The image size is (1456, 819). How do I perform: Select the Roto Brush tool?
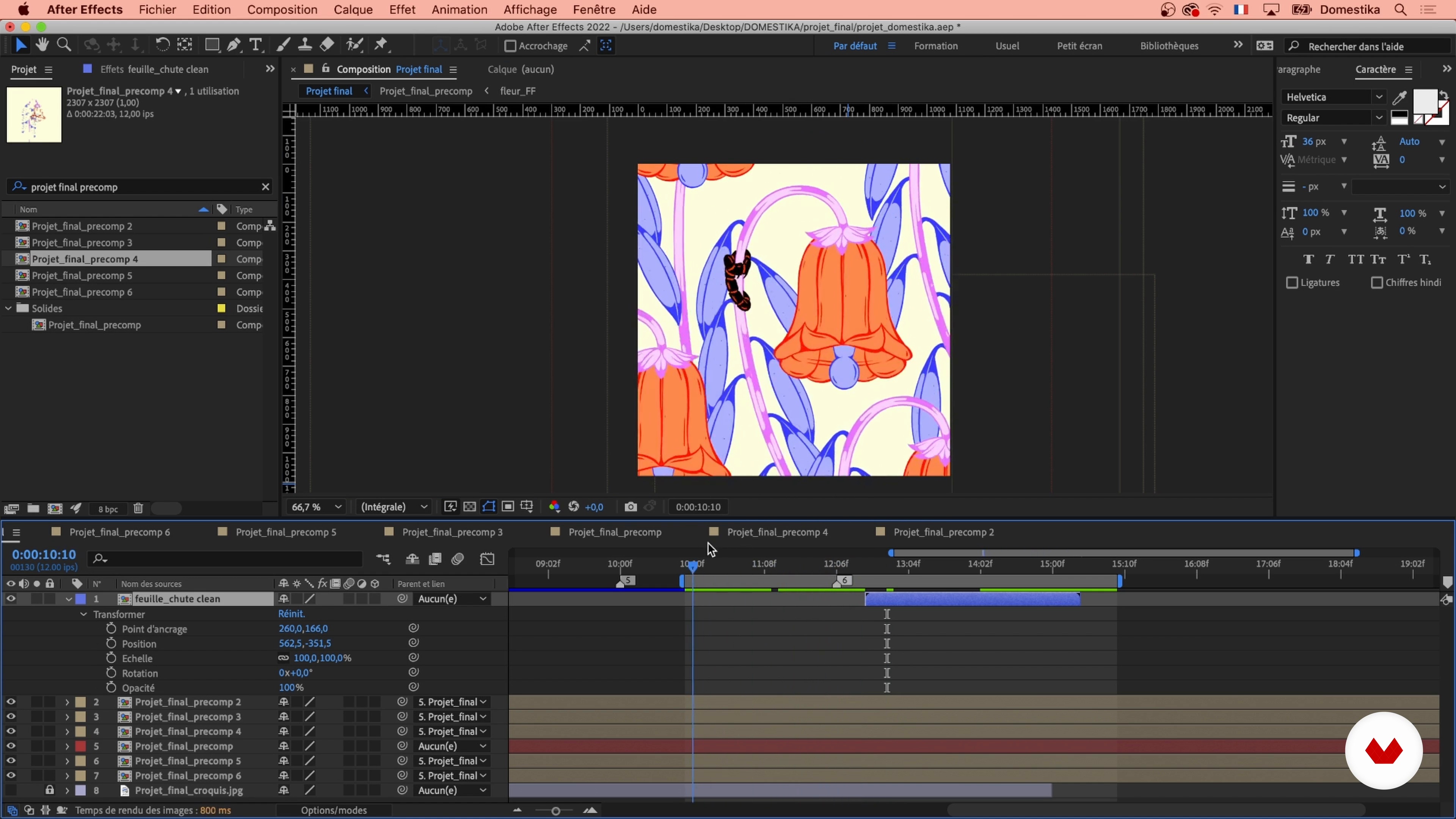point(355,45)
